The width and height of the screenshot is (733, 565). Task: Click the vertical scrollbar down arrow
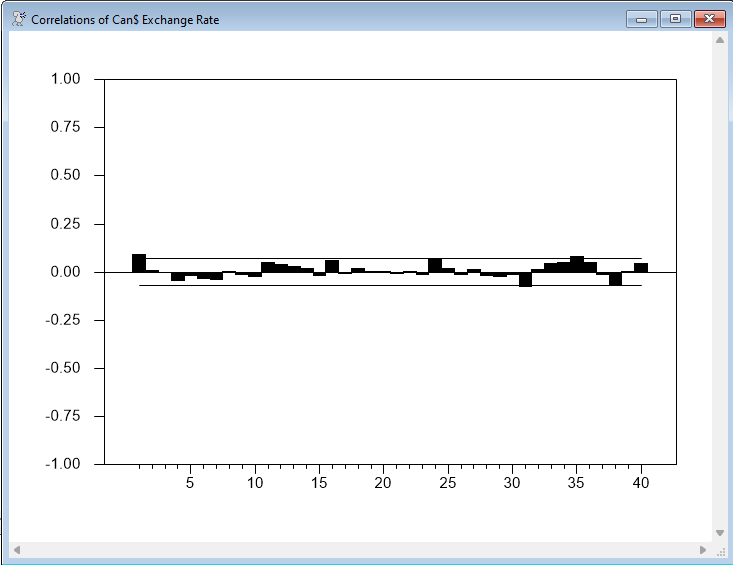[719, 532]
